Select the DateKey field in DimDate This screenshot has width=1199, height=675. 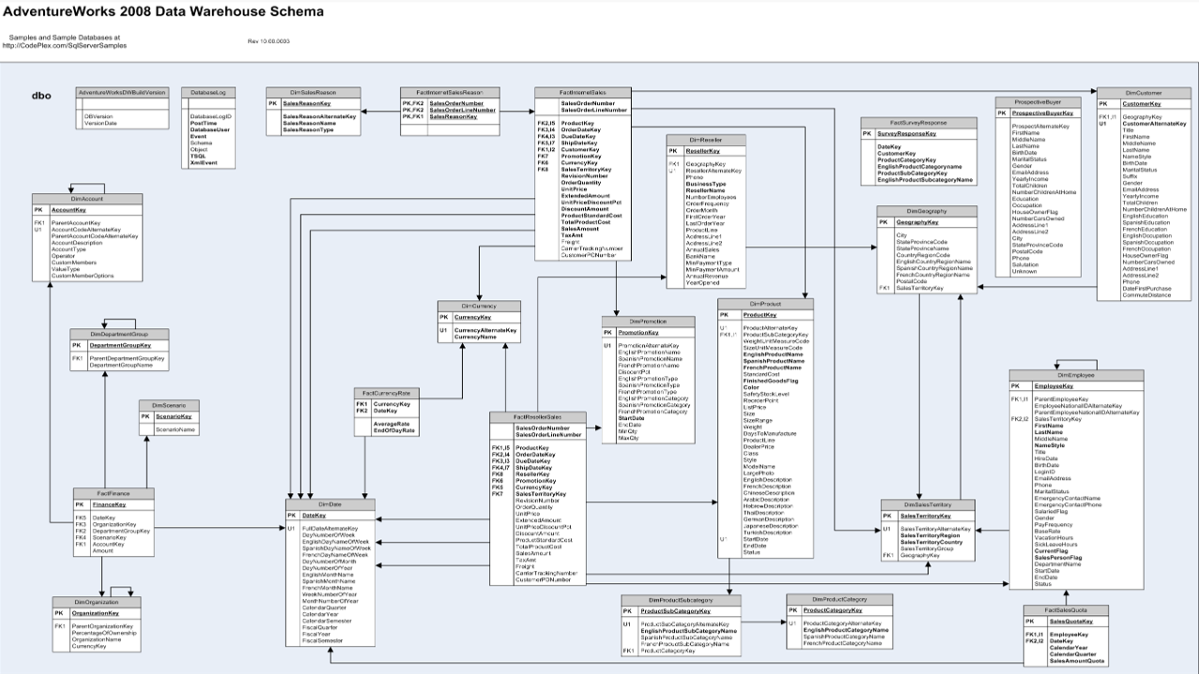(x=314, y=516)
